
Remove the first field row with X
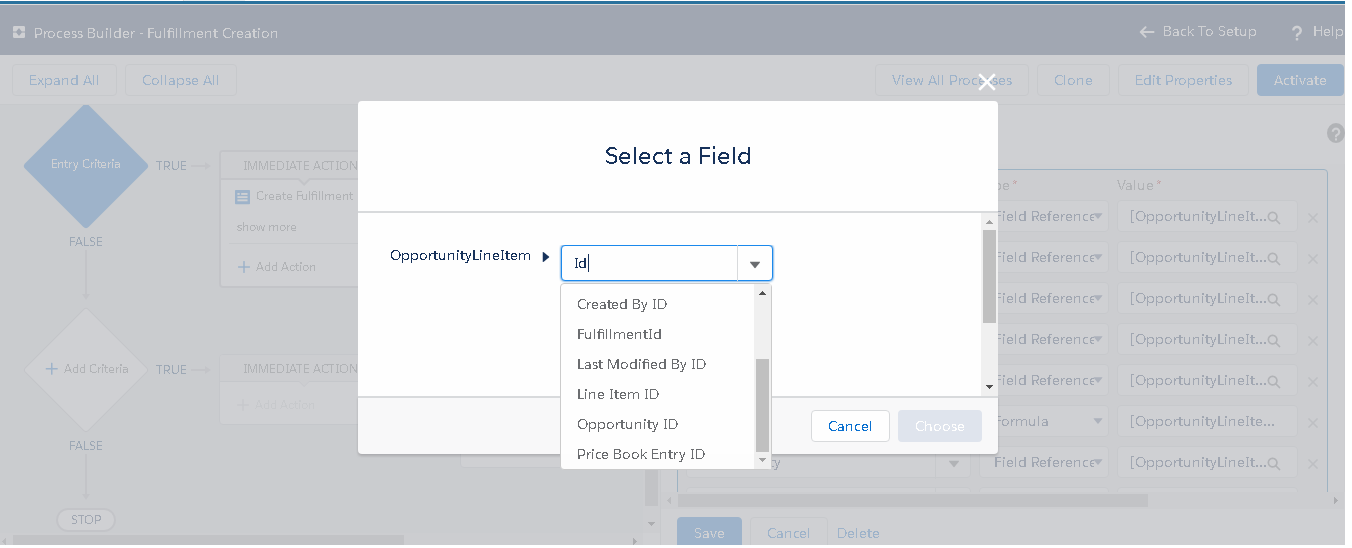(1313, 218)
